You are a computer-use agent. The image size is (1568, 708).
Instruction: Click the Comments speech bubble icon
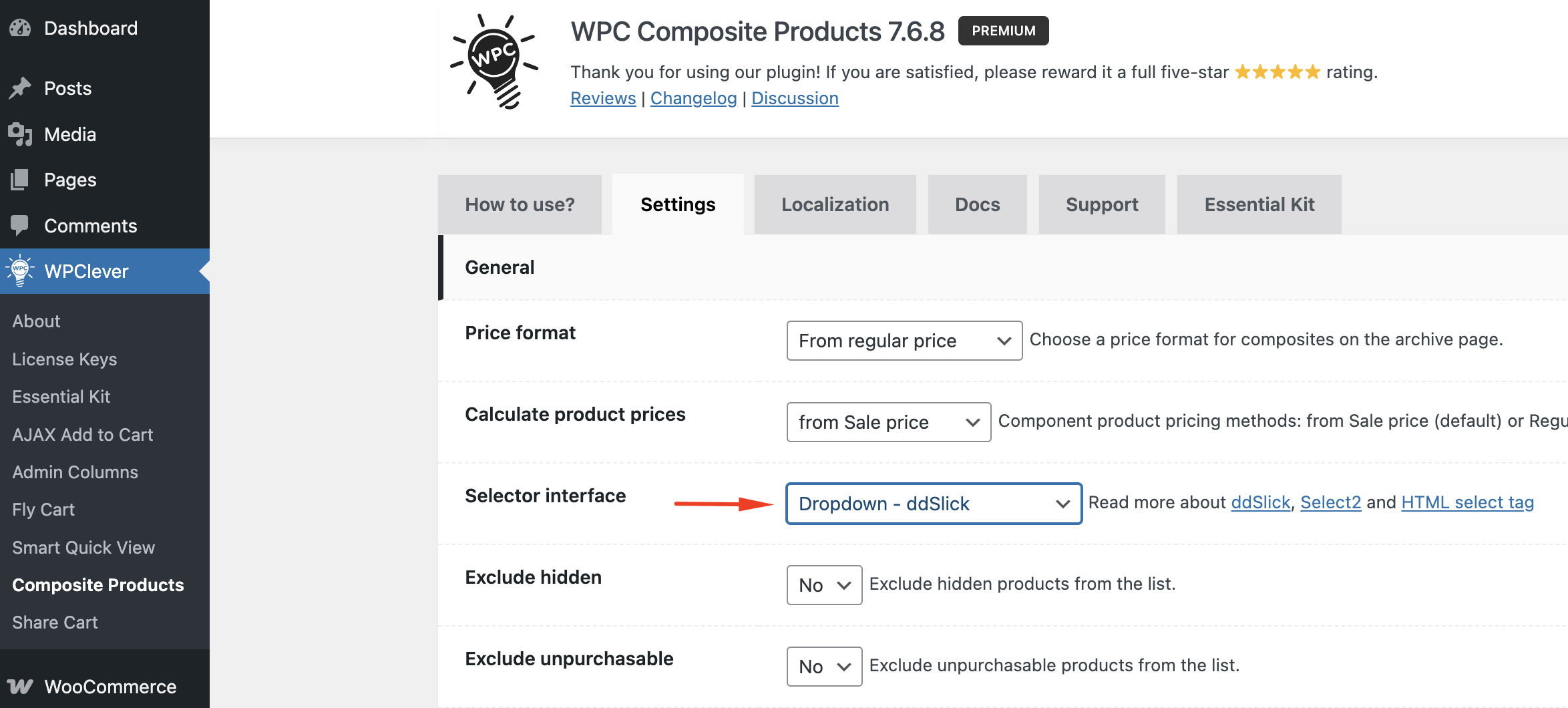20,226
